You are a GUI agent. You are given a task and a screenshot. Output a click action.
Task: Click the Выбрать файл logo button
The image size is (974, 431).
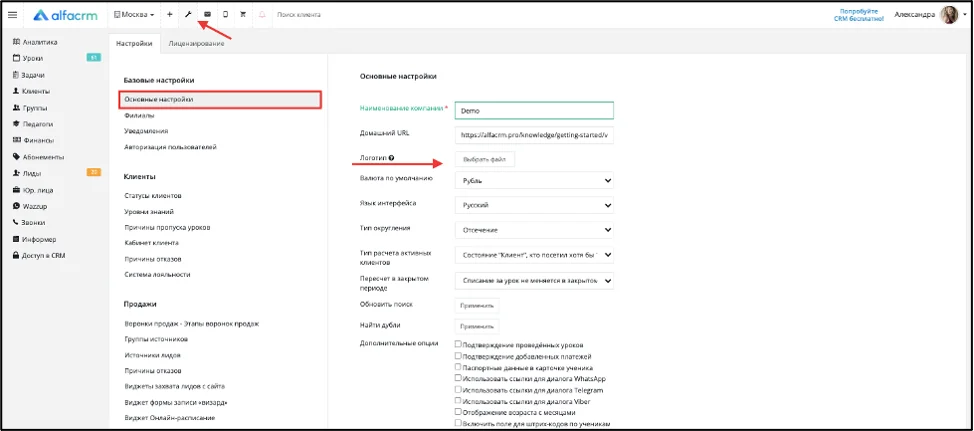[x=485, y=160]
